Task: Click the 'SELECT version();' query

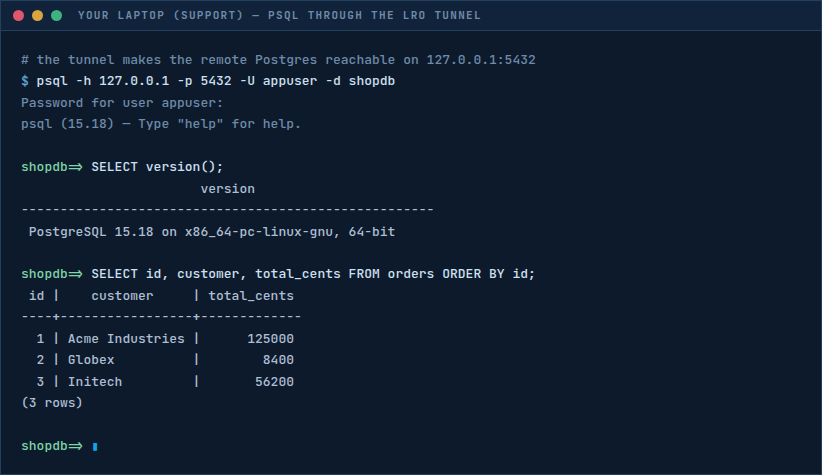Action: click(x=157, y=167)
